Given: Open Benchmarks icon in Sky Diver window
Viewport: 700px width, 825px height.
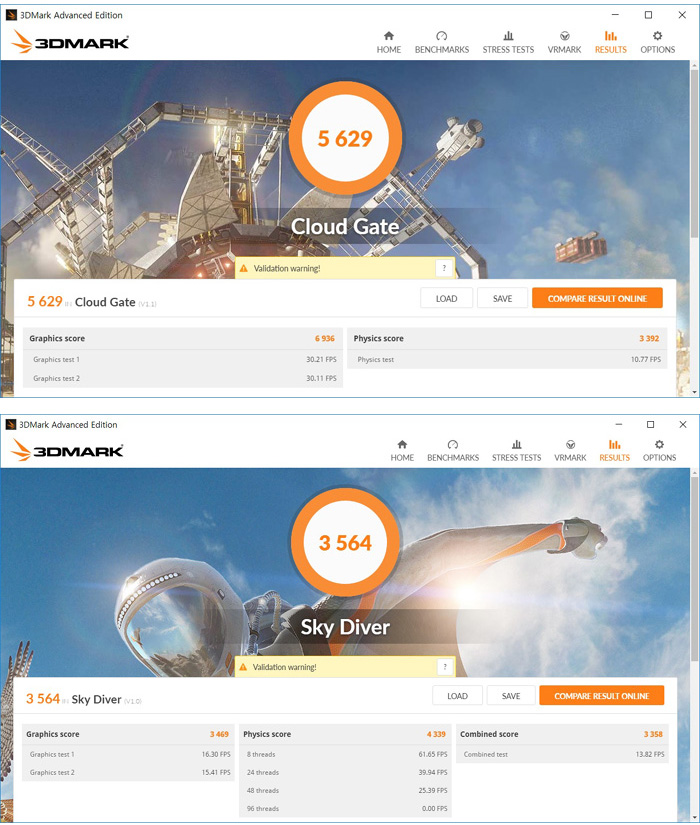Looking at the screenshot, I should click(x=453, y=444).
